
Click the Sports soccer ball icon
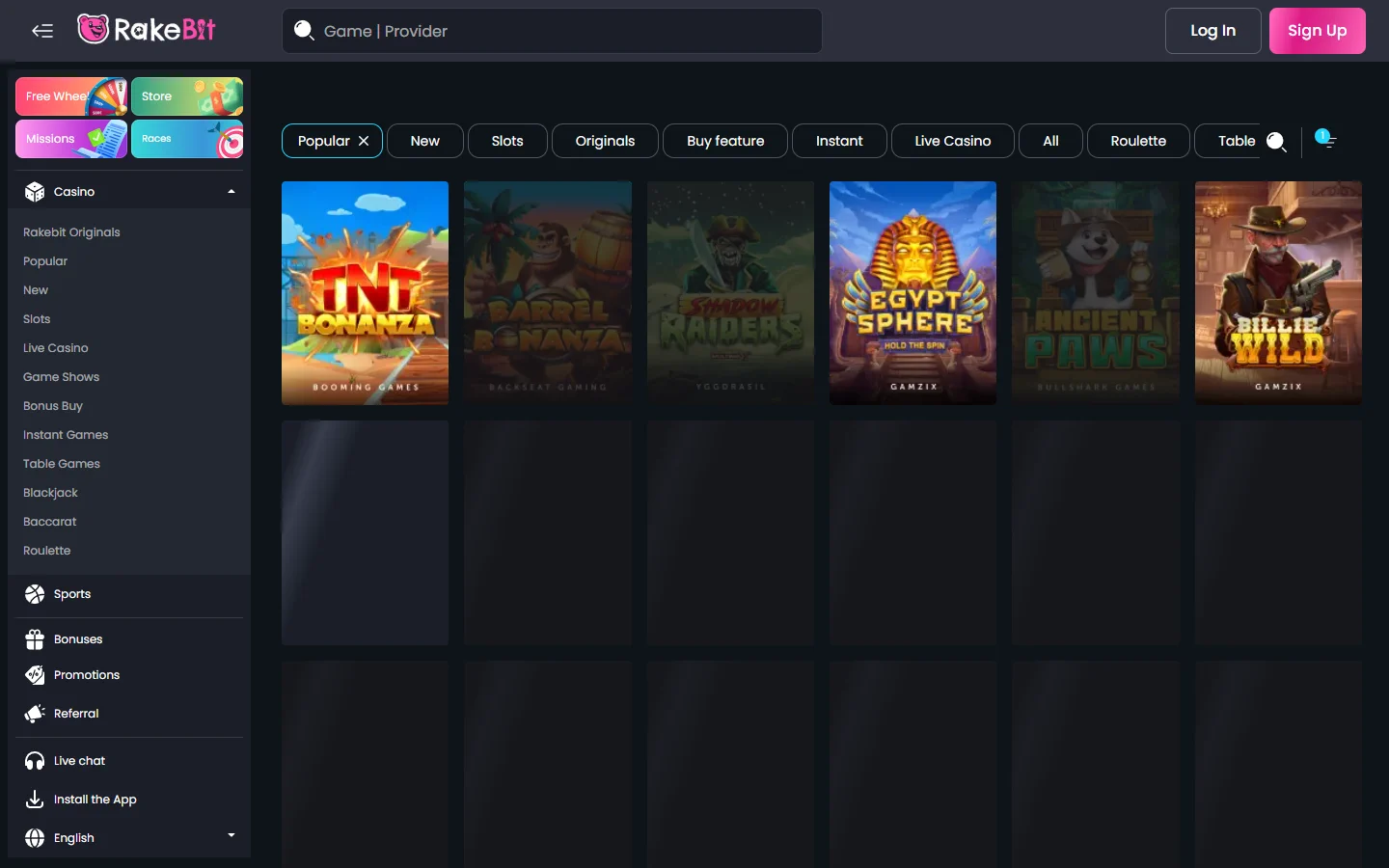click(35, 594)
